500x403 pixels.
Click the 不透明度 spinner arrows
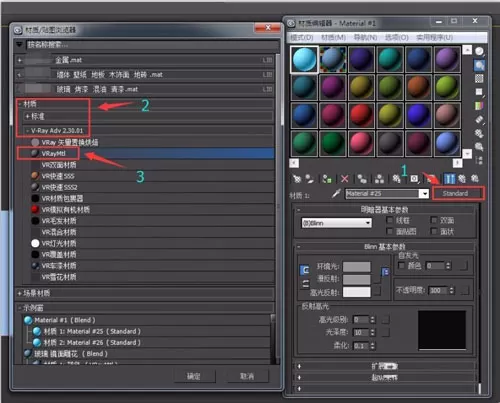pos(451,290)
